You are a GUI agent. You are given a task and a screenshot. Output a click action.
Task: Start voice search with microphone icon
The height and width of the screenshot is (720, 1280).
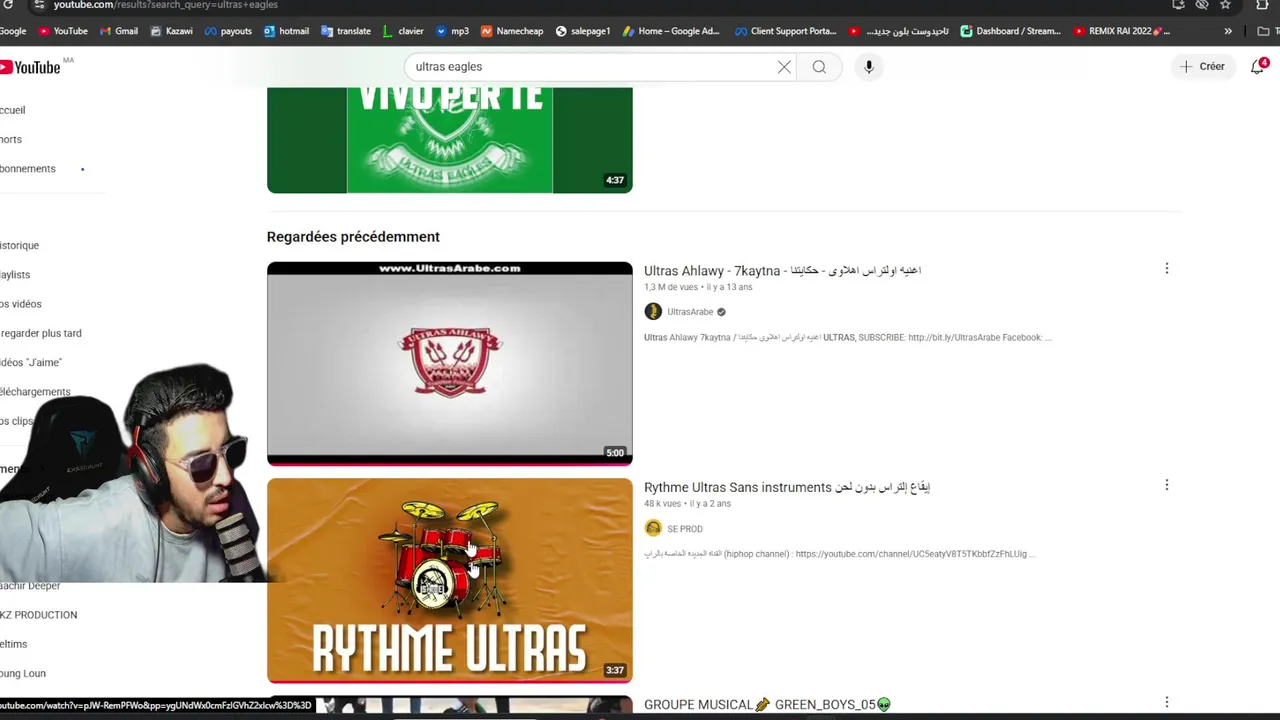[x=869, y=67]
